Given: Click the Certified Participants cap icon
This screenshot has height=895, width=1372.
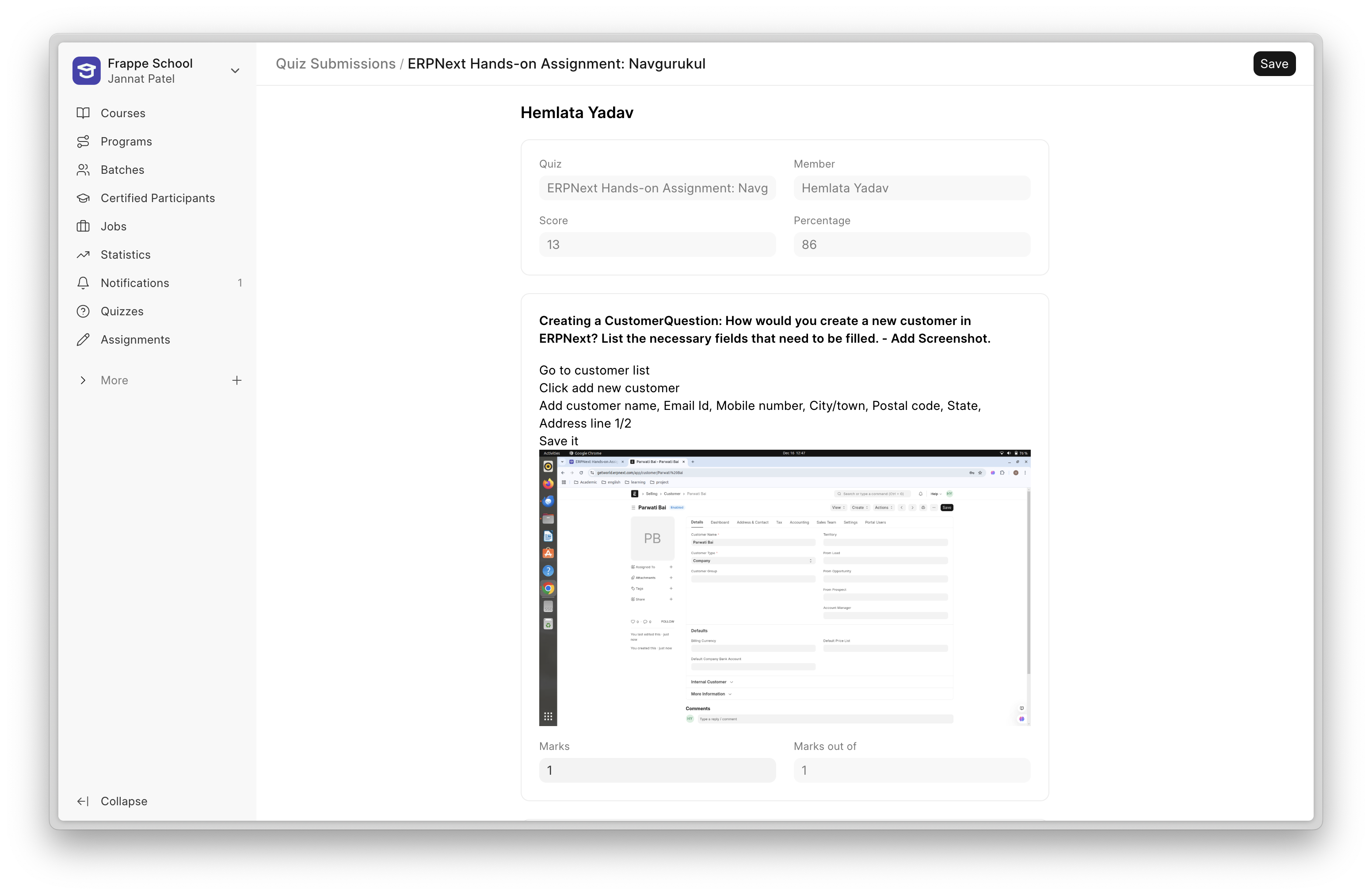Looking at the screenshot, I should [83, 198].
